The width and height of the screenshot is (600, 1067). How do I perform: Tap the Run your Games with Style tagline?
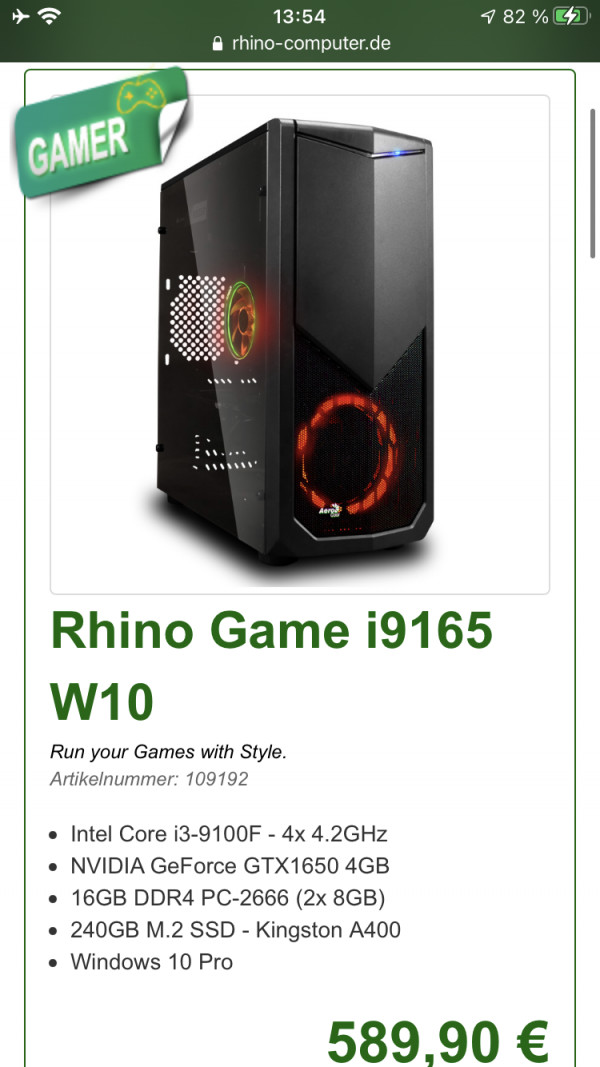pos(169,752)
